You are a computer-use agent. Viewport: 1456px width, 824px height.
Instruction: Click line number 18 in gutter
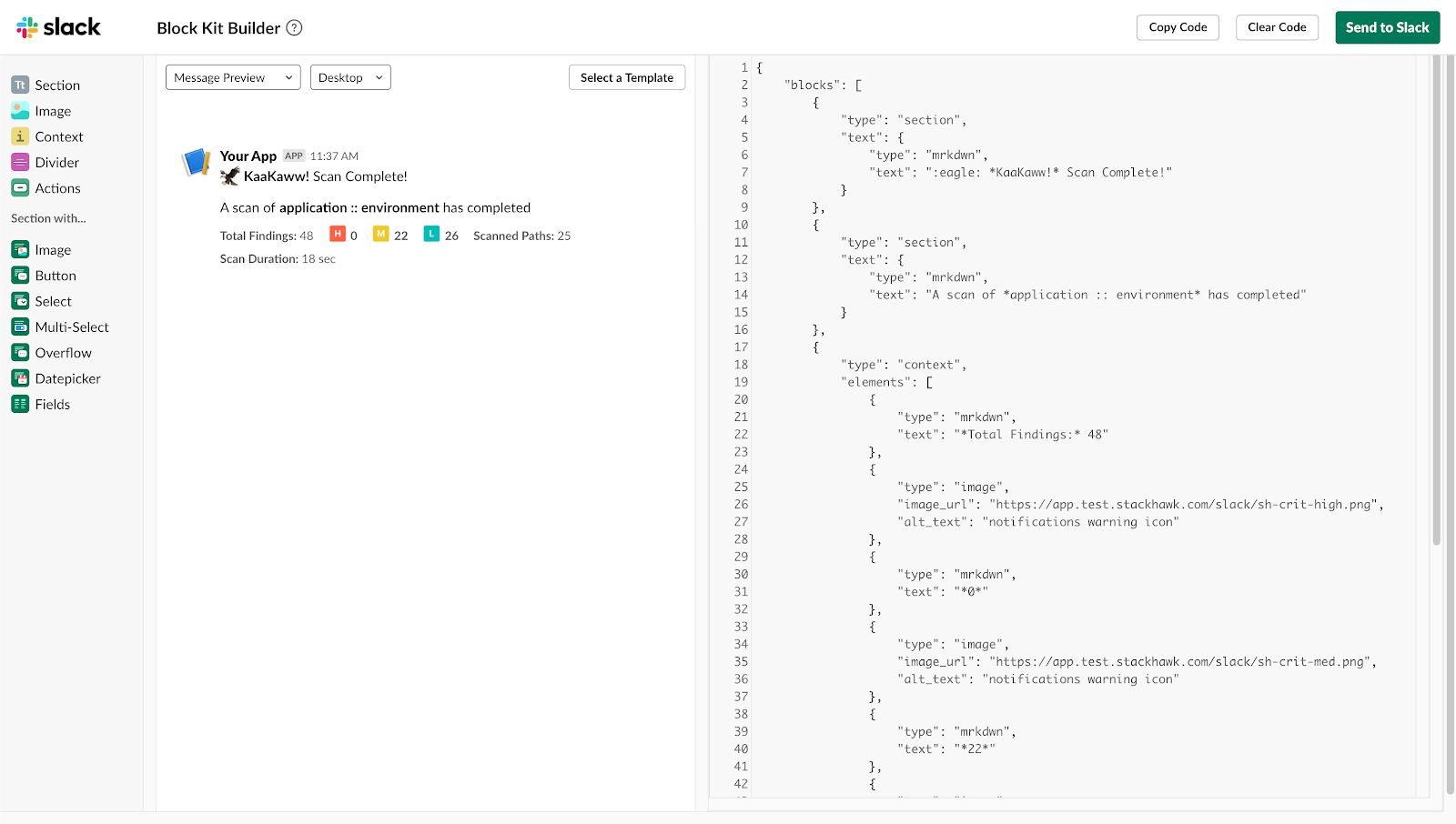point(741,365)
